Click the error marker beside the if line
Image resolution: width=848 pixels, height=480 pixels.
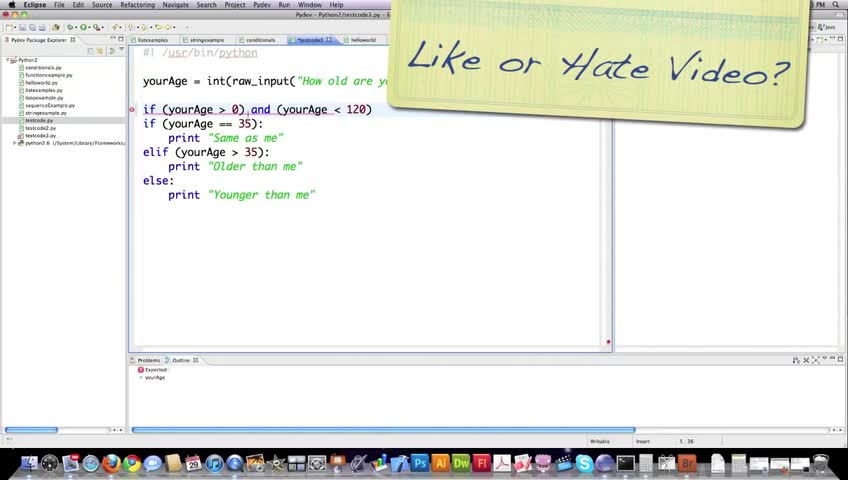pyautogui.click(x=132, y=110)
